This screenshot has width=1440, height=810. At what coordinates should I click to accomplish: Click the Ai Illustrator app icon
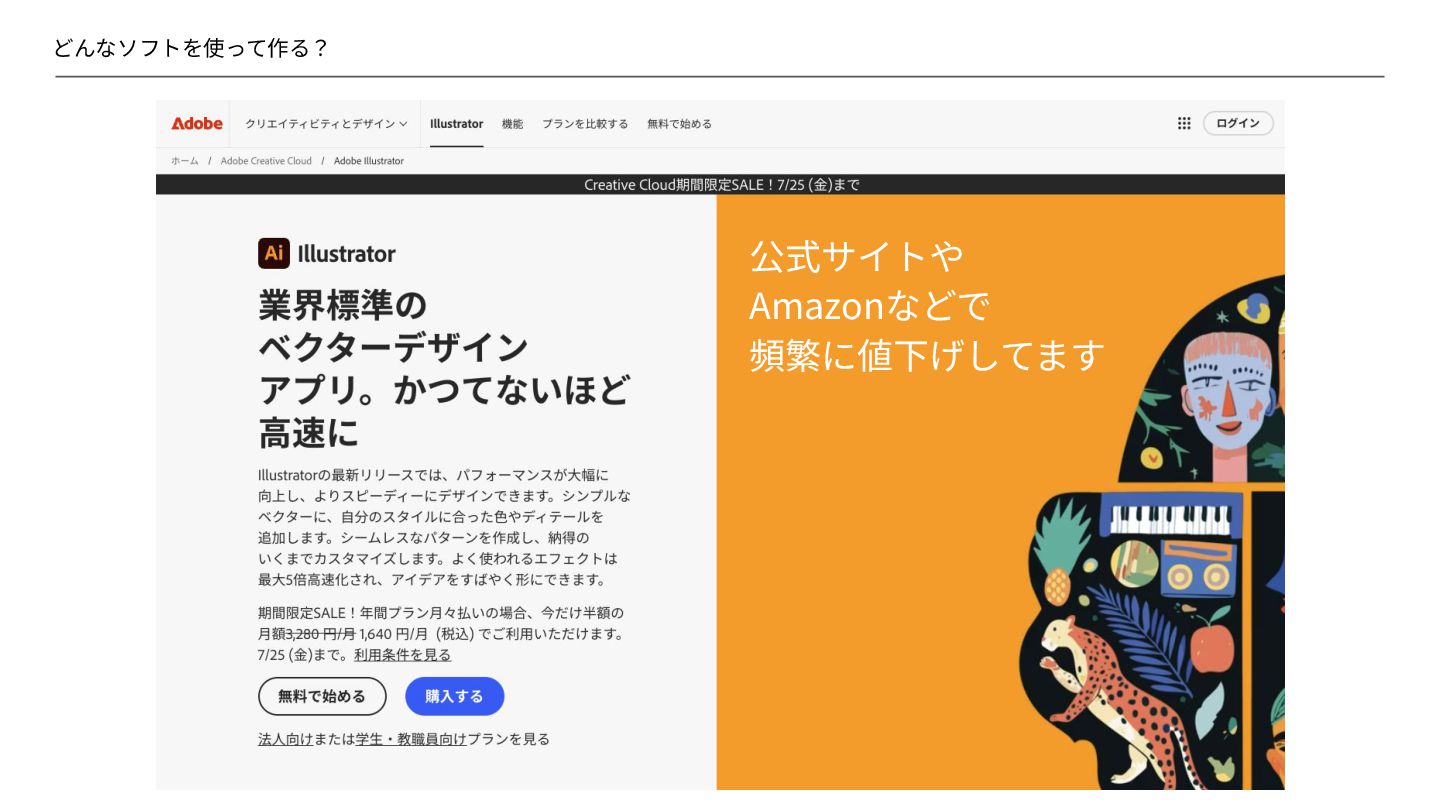[274, 253]
